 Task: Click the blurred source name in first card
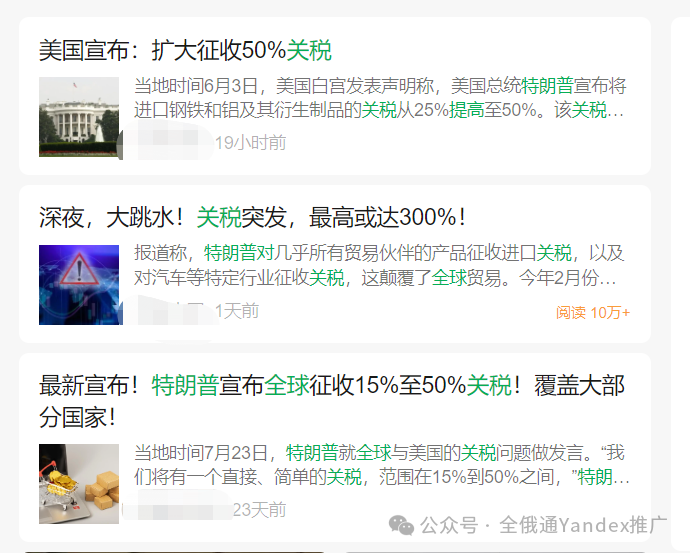pyautogui.click(x=169, y=141)
